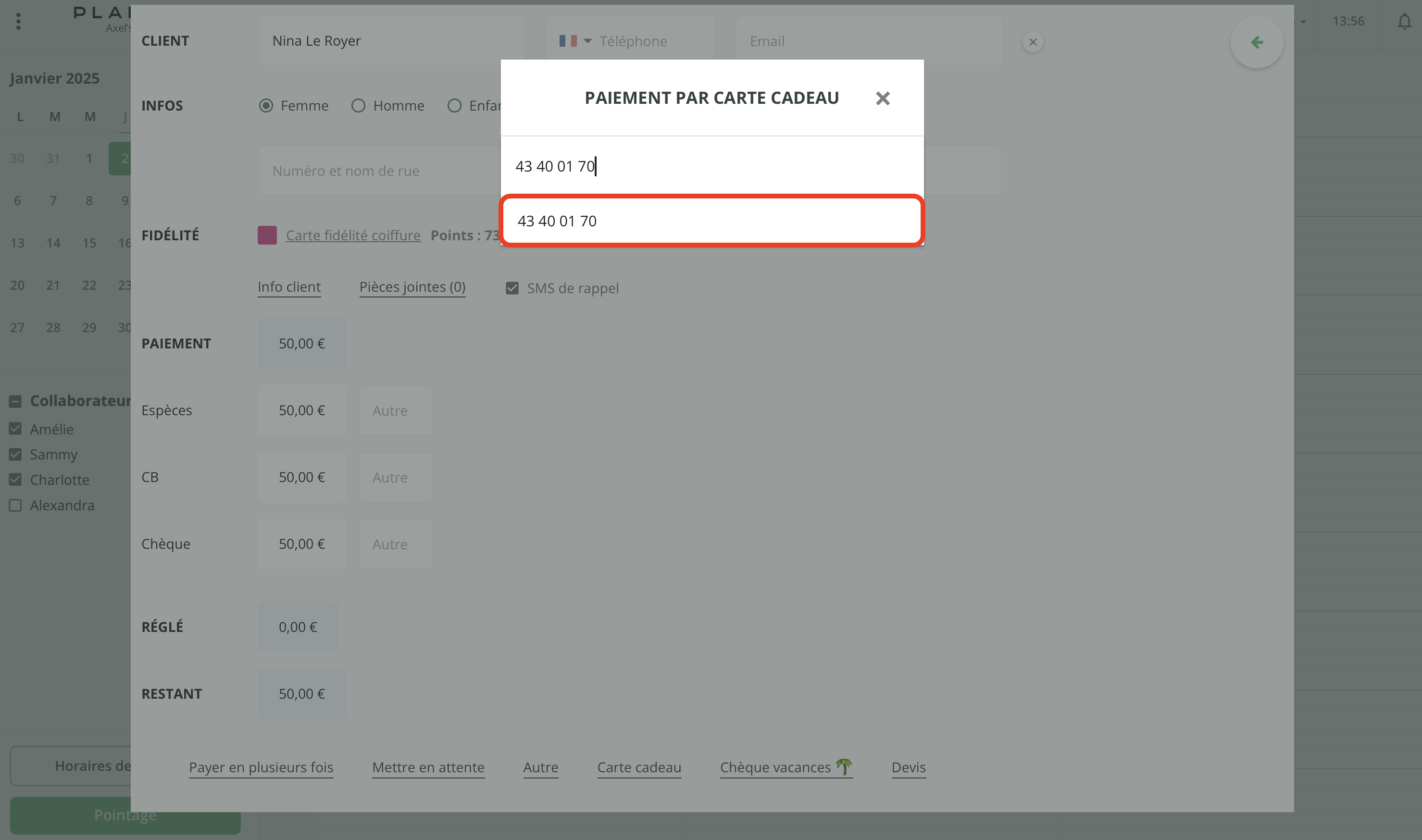Screen dimensions: 1422x840
Task: Select the Femme radio button
Action: (x=265, y=106)
